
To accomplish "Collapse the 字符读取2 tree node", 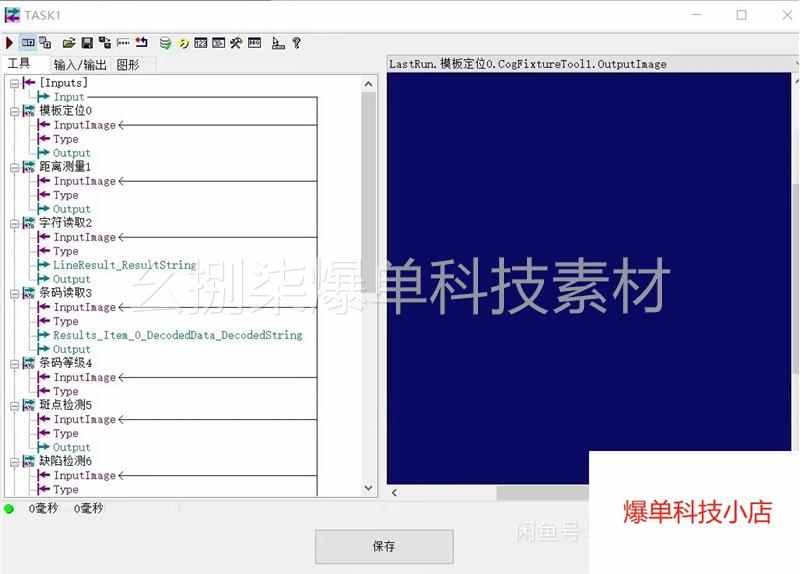I will [x=14, y=223].
